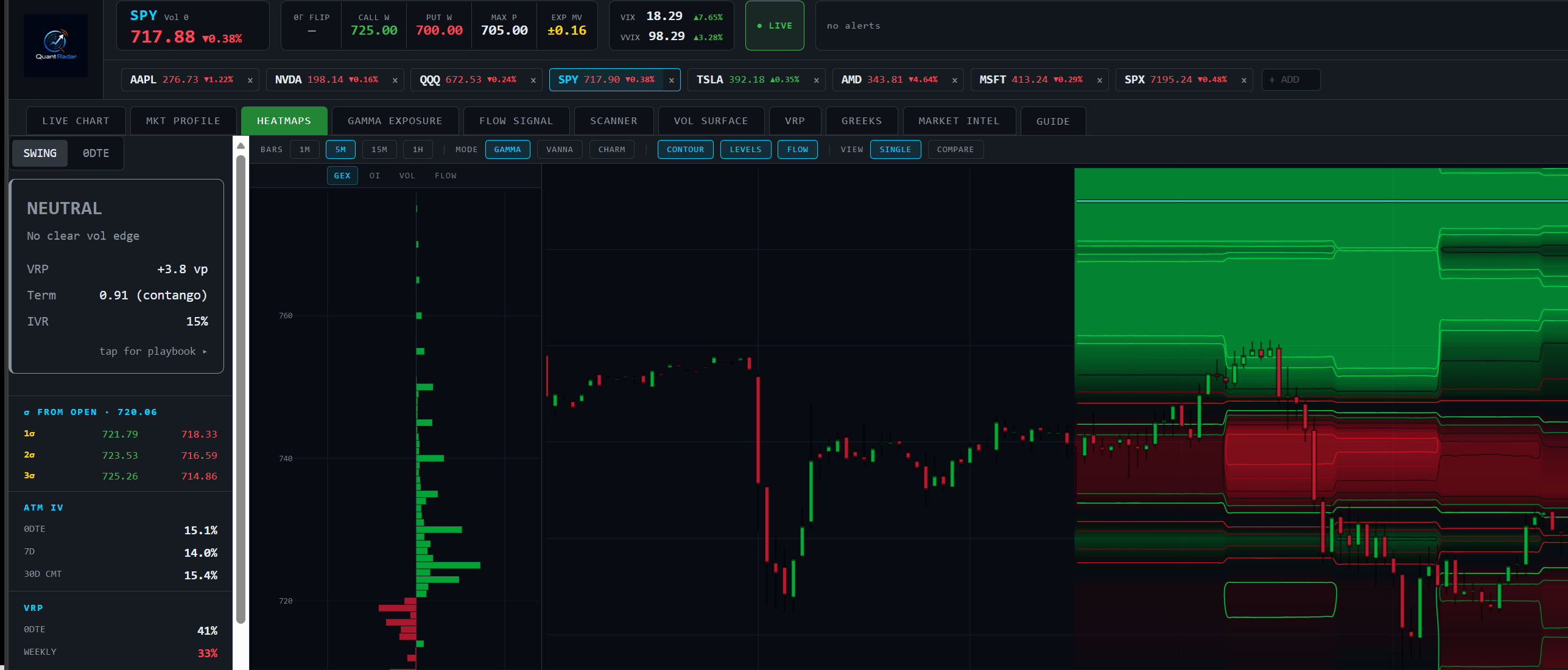Remove AAPL ticker from watchlist

(250, 80)
